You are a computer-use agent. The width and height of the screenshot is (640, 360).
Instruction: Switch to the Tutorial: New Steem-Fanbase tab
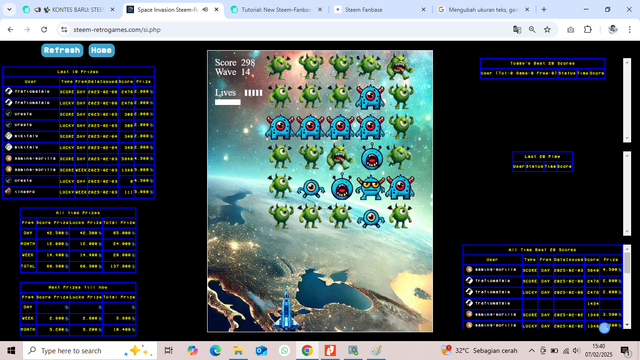point(276,9)
